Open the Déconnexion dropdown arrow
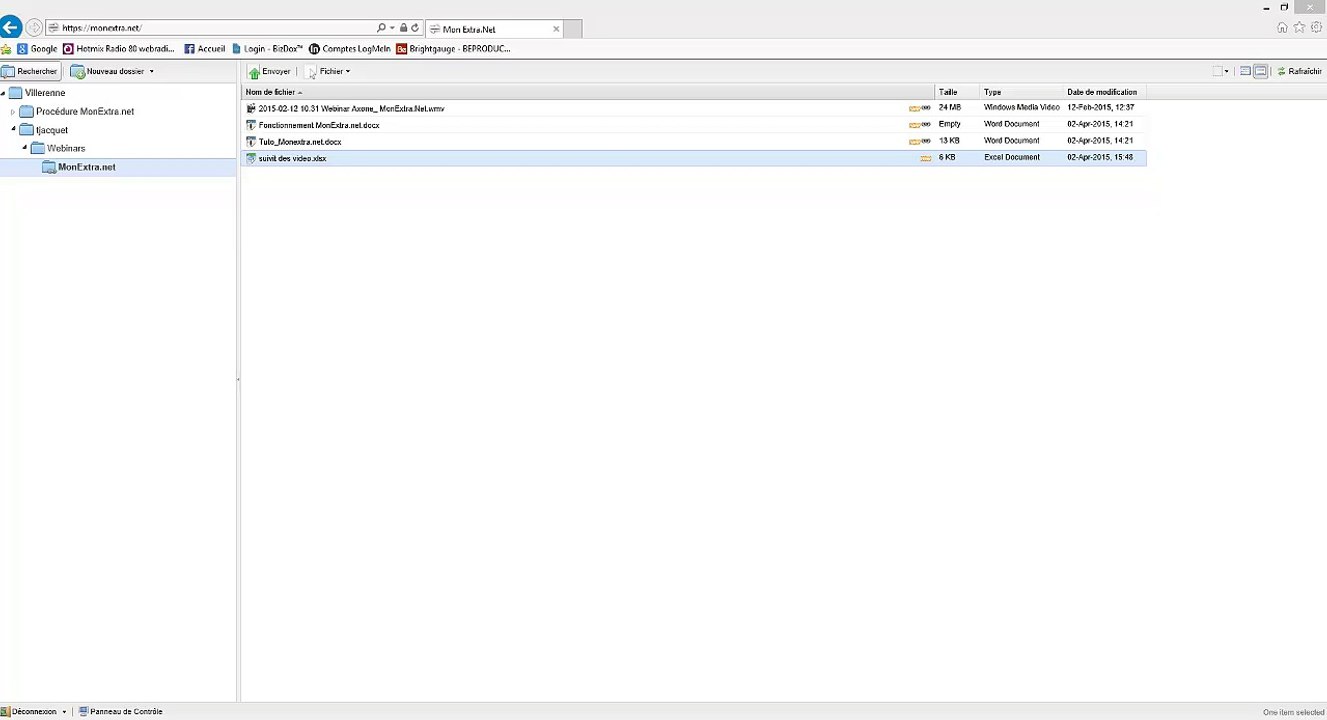This screenshot has height=720, width=1327. 64,712
